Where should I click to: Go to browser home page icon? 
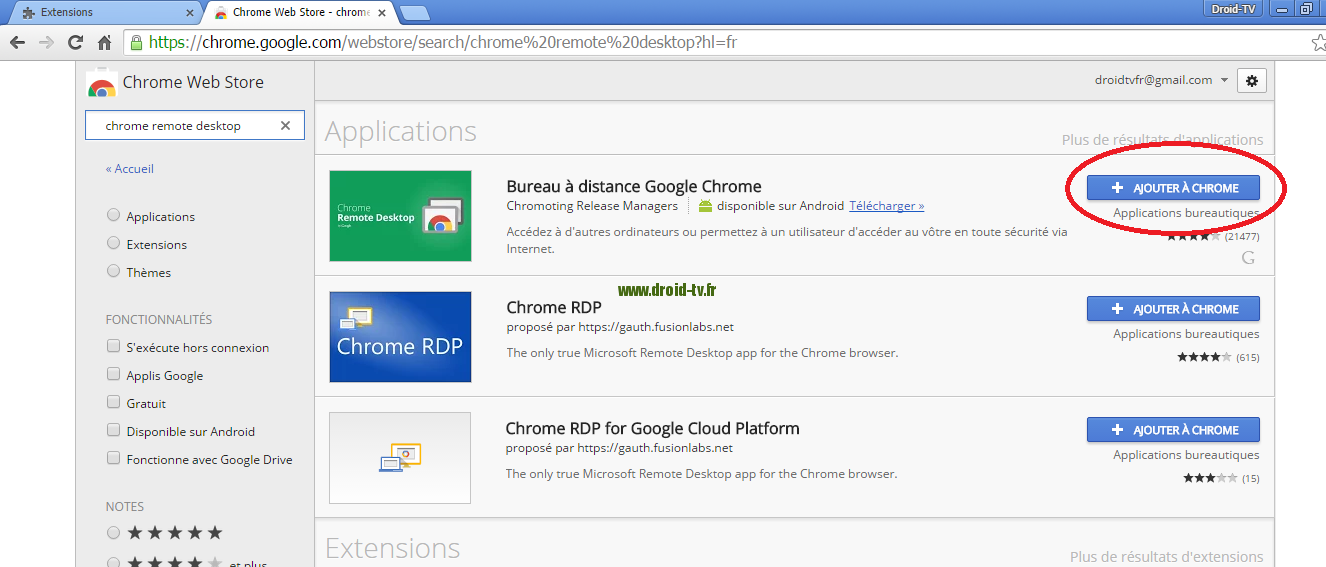104,43
